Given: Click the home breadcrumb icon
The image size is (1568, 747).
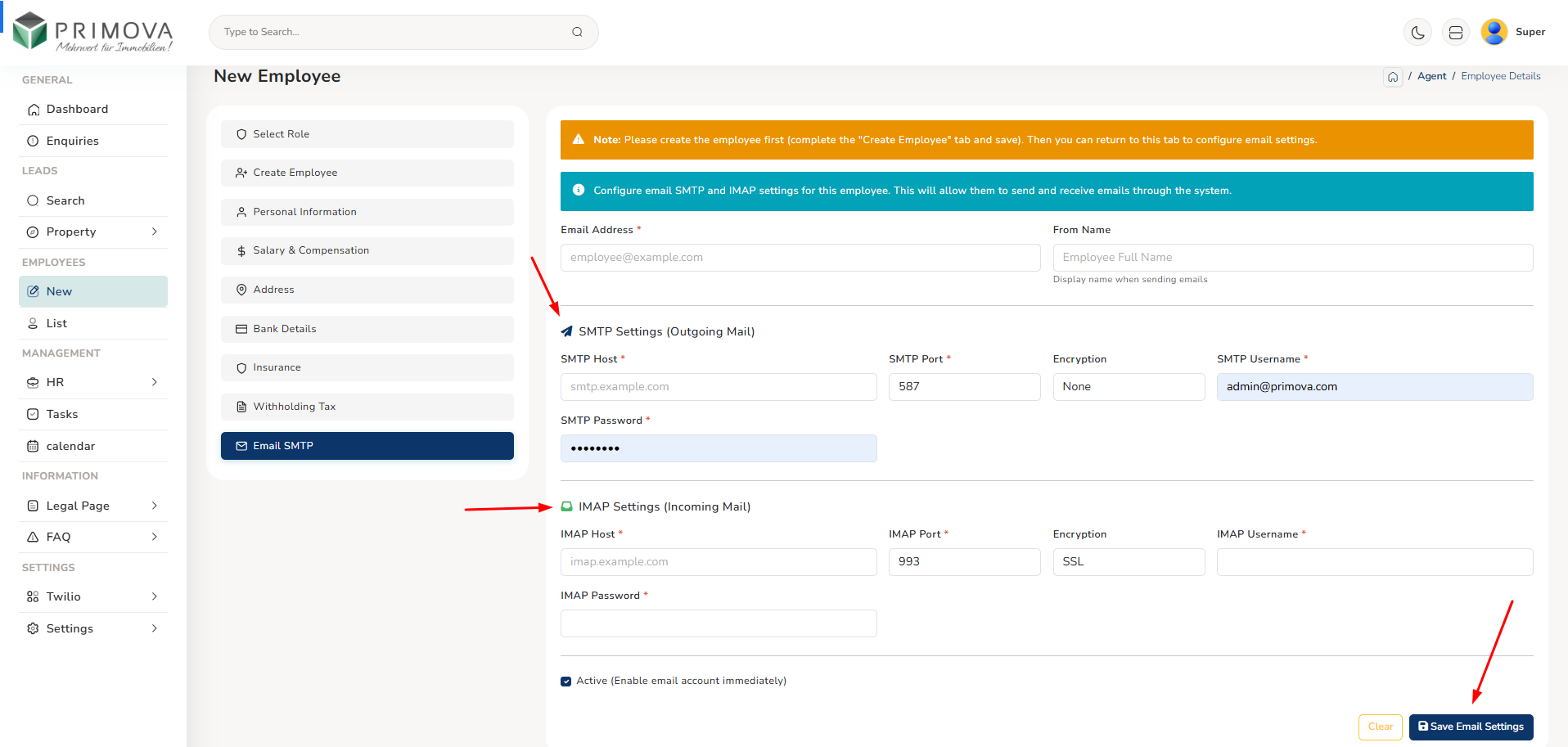Looking at the screenshot, I should point(1393,77).
